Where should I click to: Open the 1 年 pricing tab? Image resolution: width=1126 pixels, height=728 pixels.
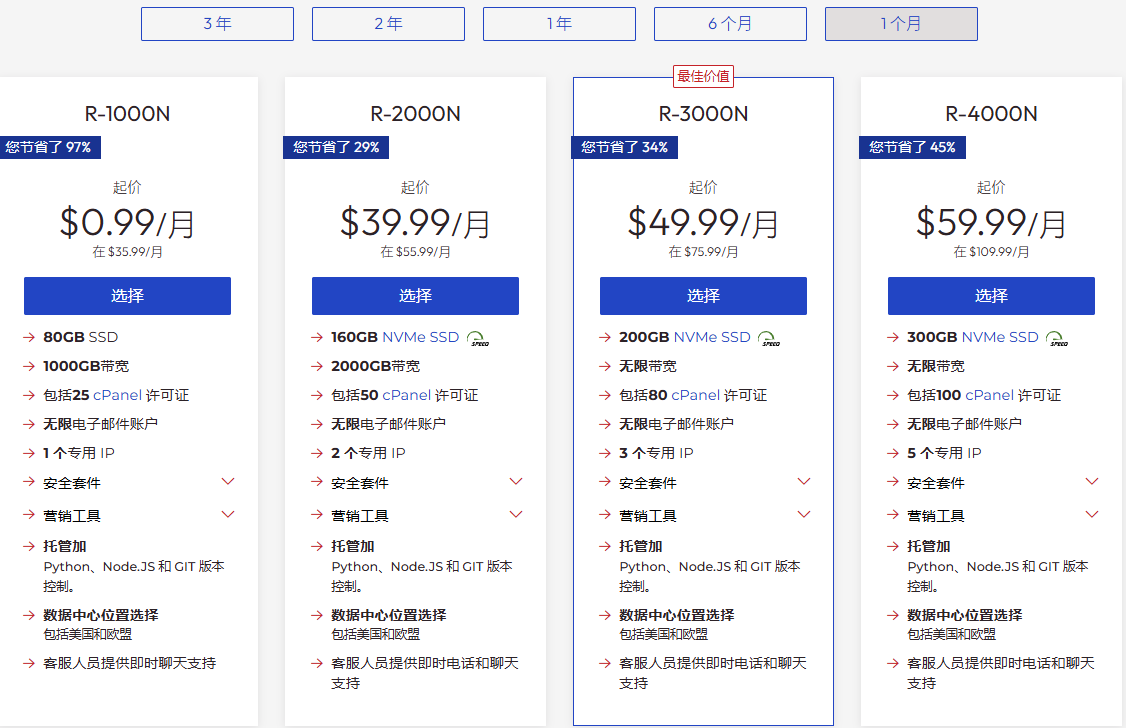tap(559, 23)
